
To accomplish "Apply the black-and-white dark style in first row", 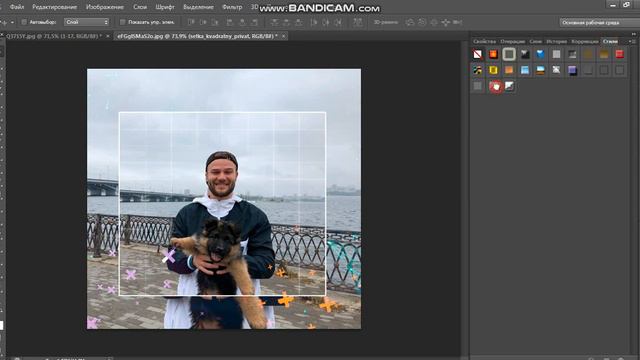I will click(525, 54).
